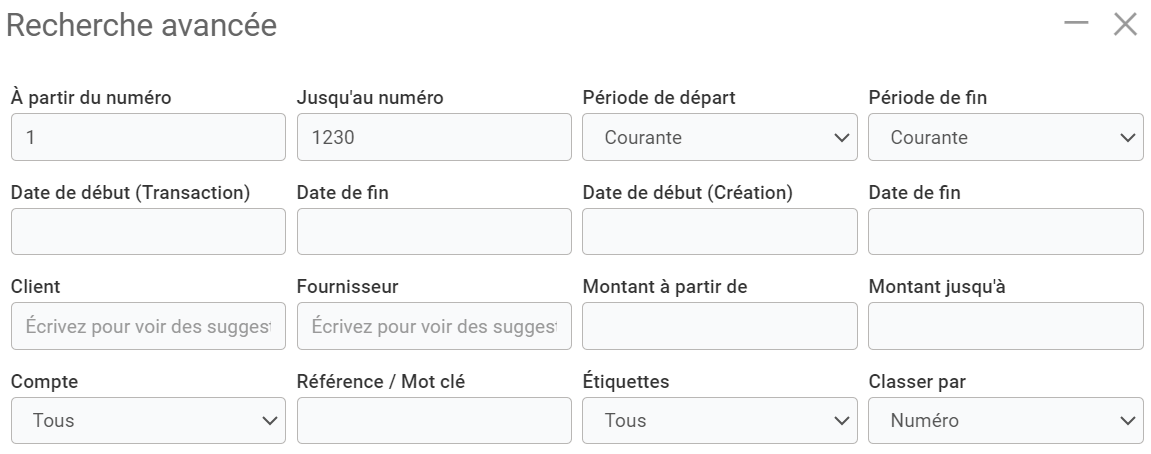Image resolution: width=1151 pixels, height=454 pixels.
Task: Expand the Période de fin dropdown
Action: coord(1005,137)
